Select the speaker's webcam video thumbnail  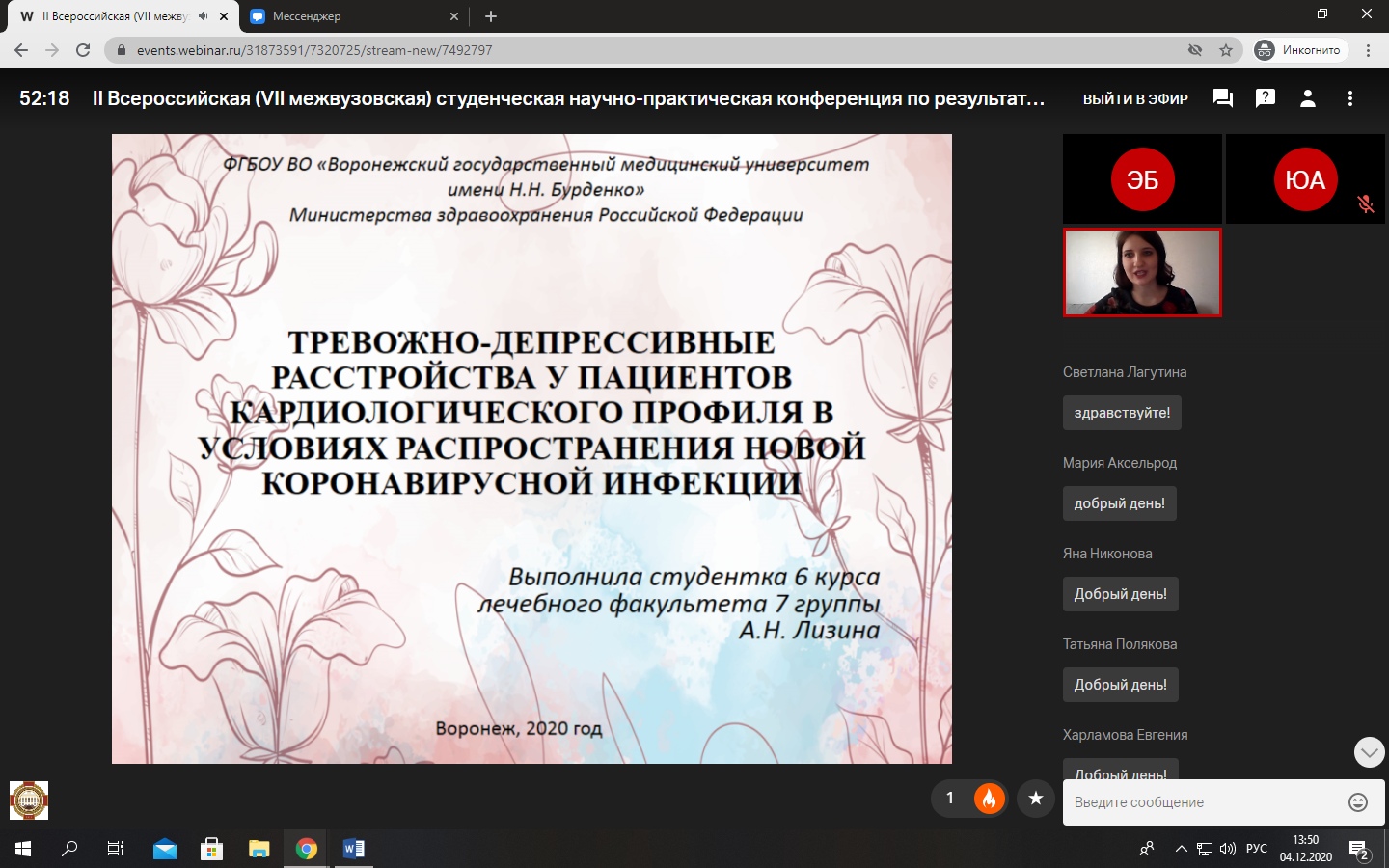click(x=1142, y=272)
